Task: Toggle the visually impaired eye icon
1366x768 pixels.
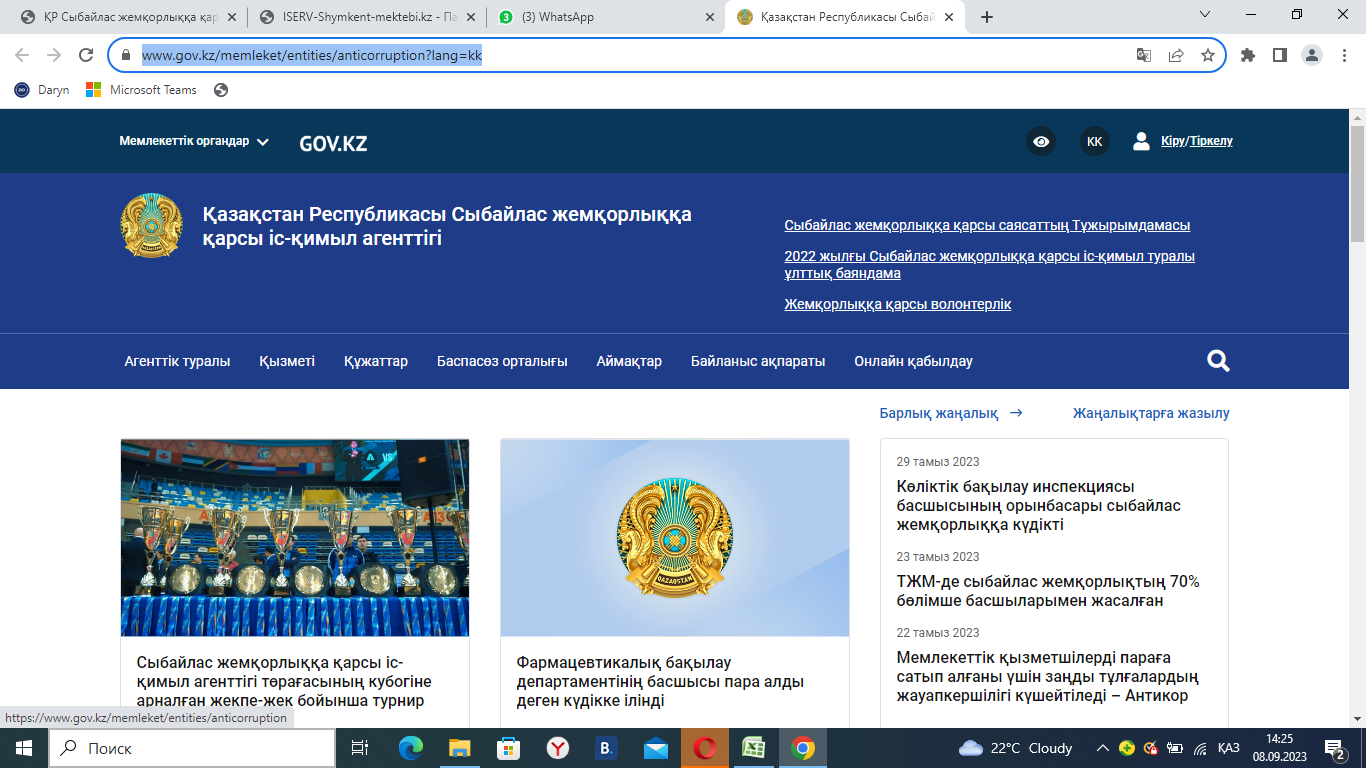Action: 1041,141
